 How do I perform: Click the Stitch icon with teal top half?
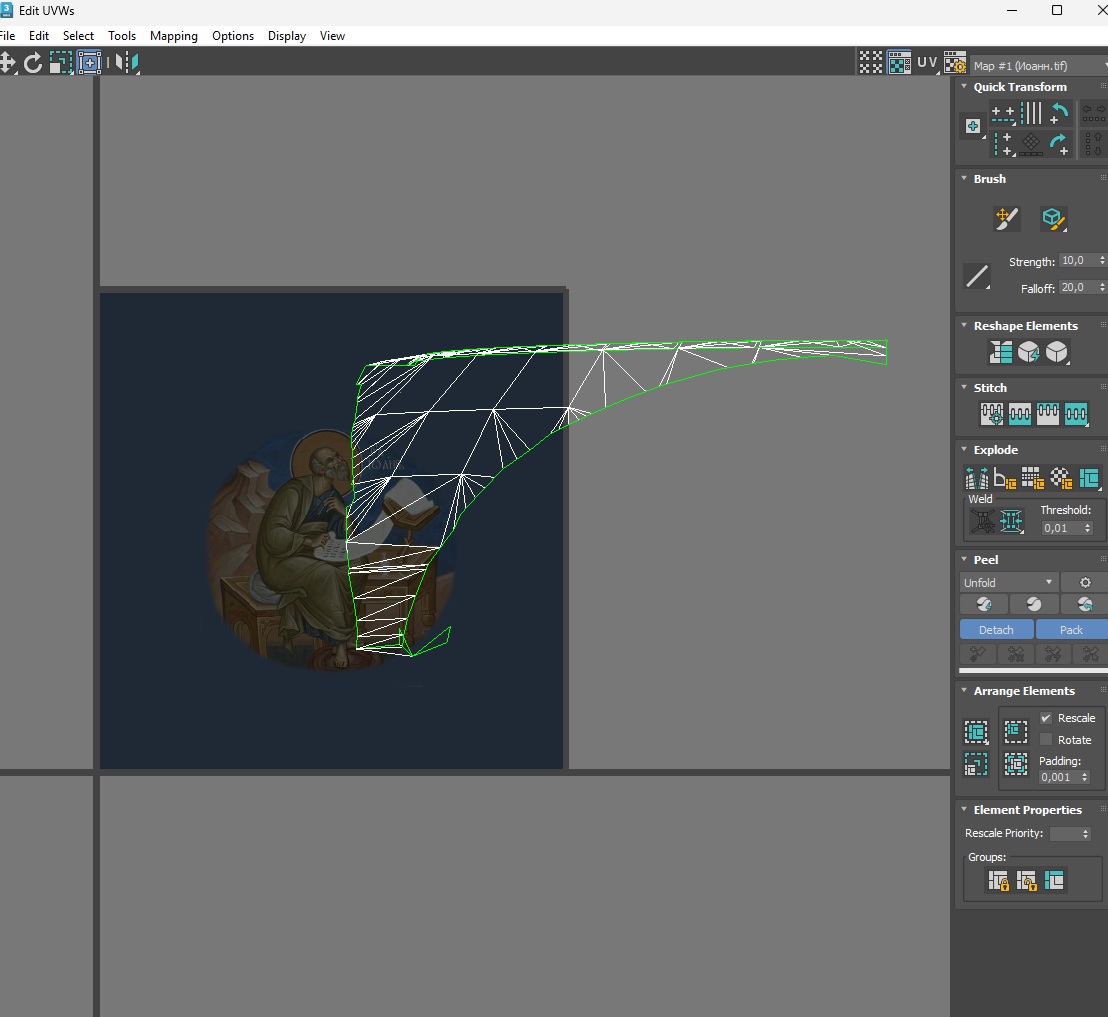coord(1047,413)
